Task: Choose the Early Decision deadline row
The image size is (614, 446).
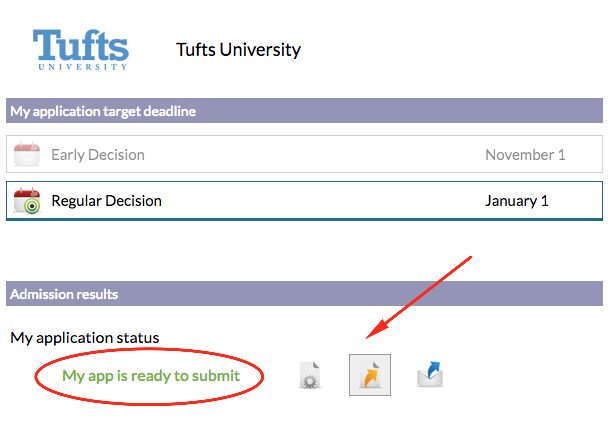Action: 304,154
